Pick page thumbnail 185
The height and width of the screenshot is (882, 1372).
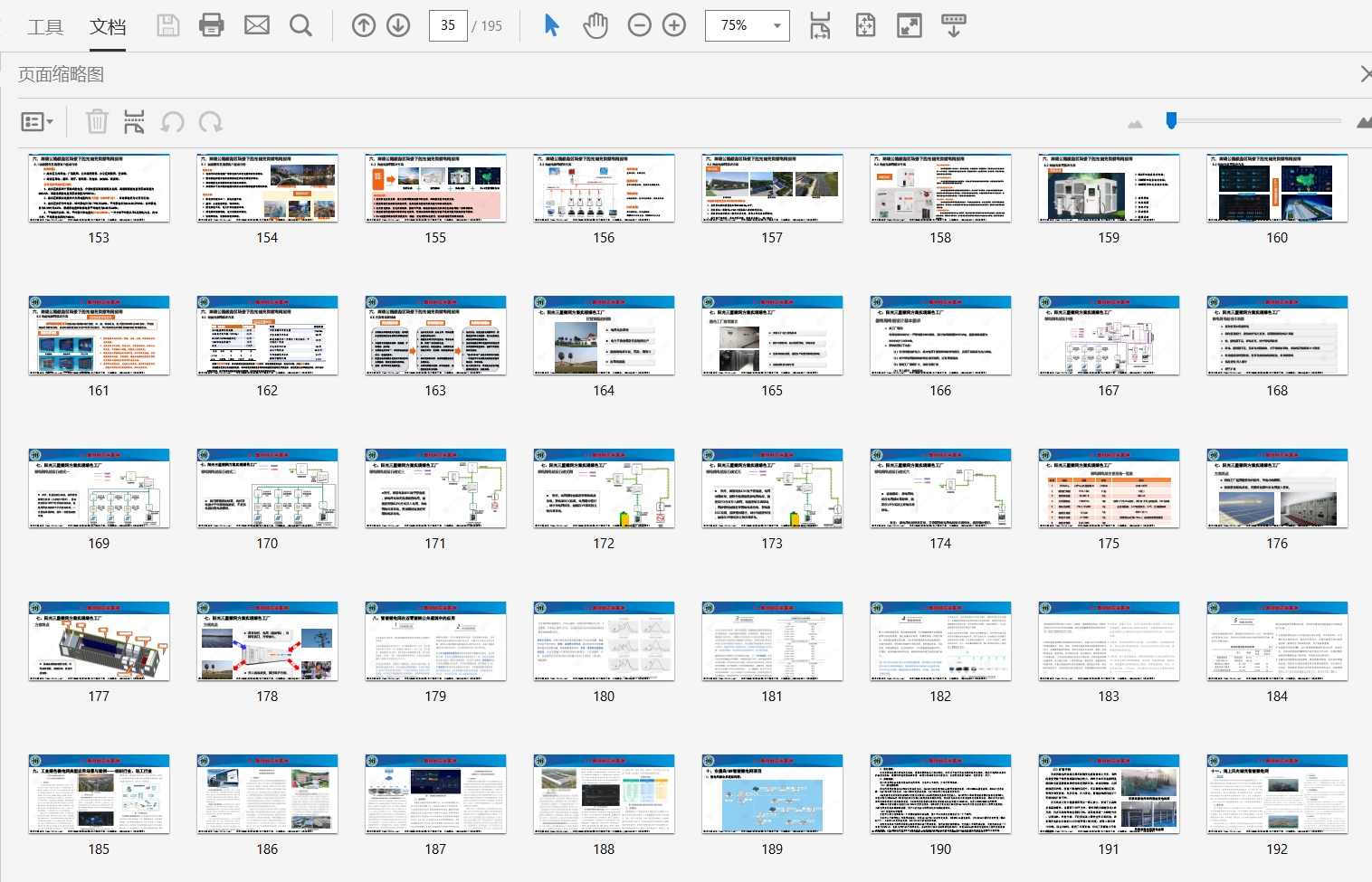point(99,794)
